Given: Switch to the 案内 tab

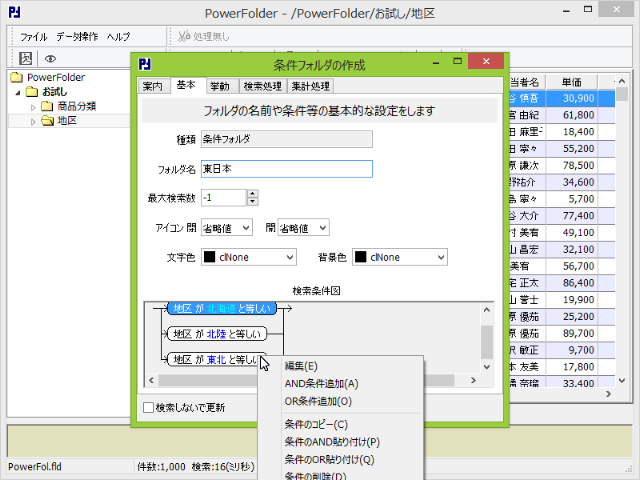Looking at the screenshot, I should click(x=153, y=86).
